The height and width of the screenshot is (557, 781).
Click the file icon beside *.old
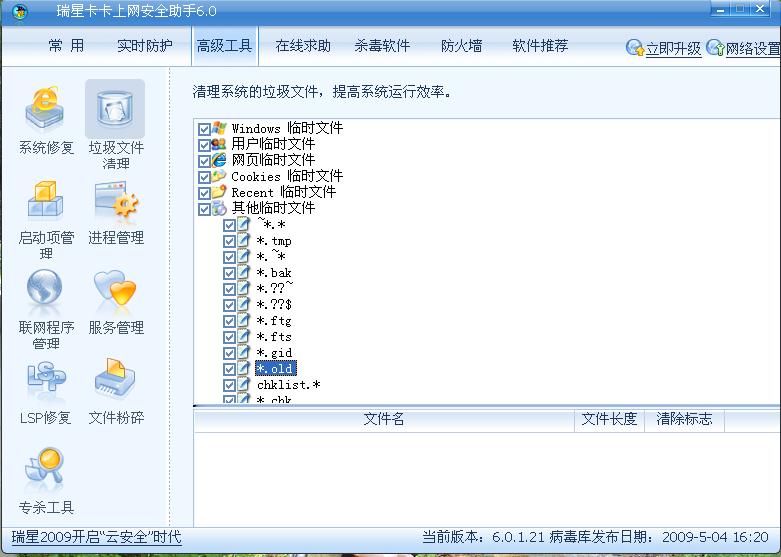pos(243,368)
